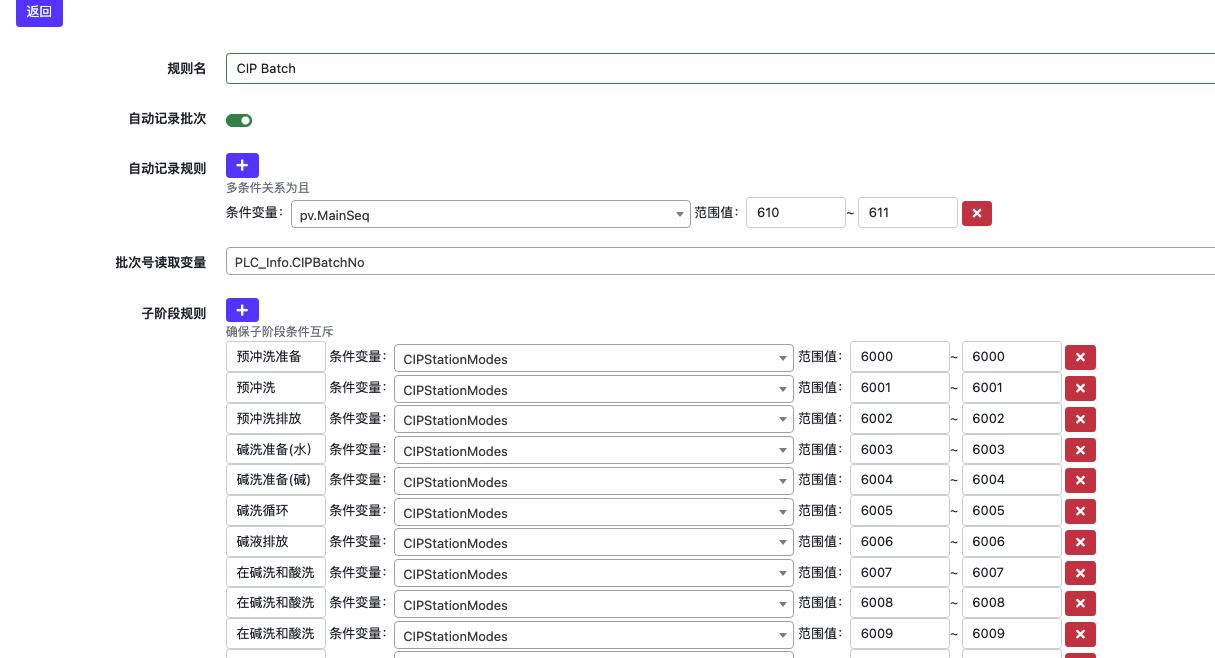Image resolution: width=1215 pixels, height=658 pixels.
Task: Open the variable dropdown in 碱洗准备(水) row
Action: coord(593,450)
